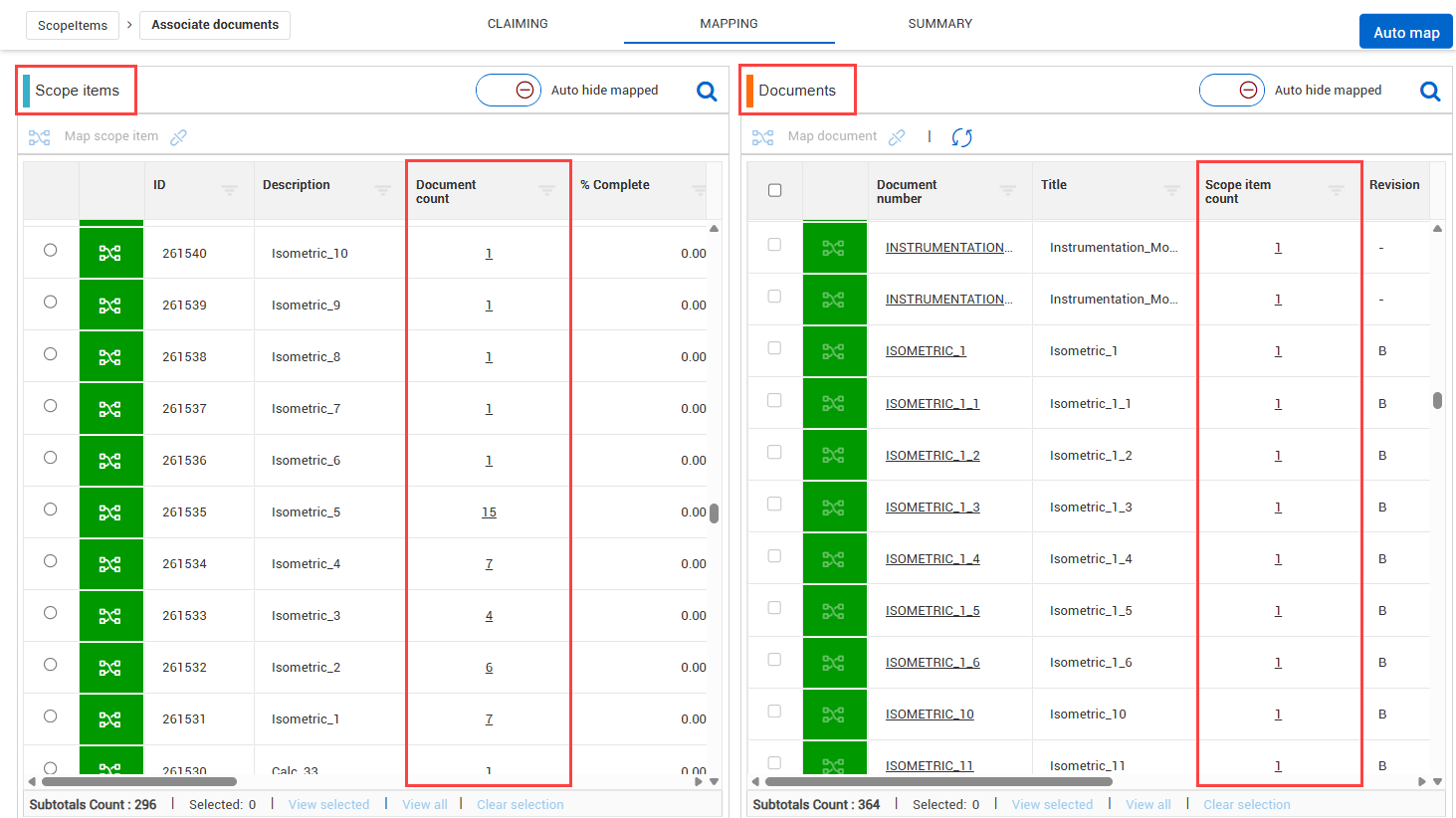Click the Scope items vertical scrollbar thumb
The height and width of the screenshot is (818, 1456).
point(714,513)
